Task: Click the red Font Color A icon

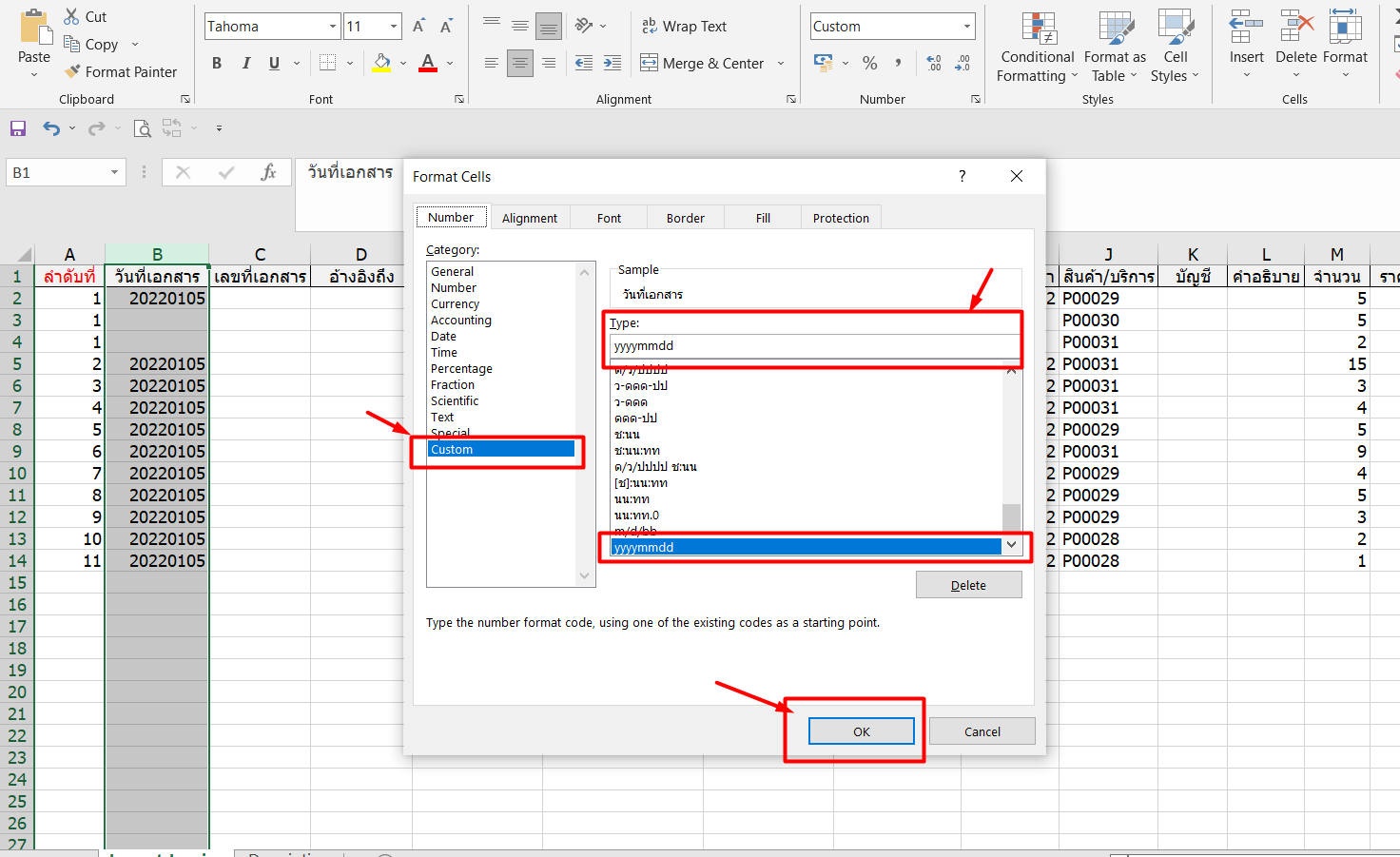Action: pos(428,63)
